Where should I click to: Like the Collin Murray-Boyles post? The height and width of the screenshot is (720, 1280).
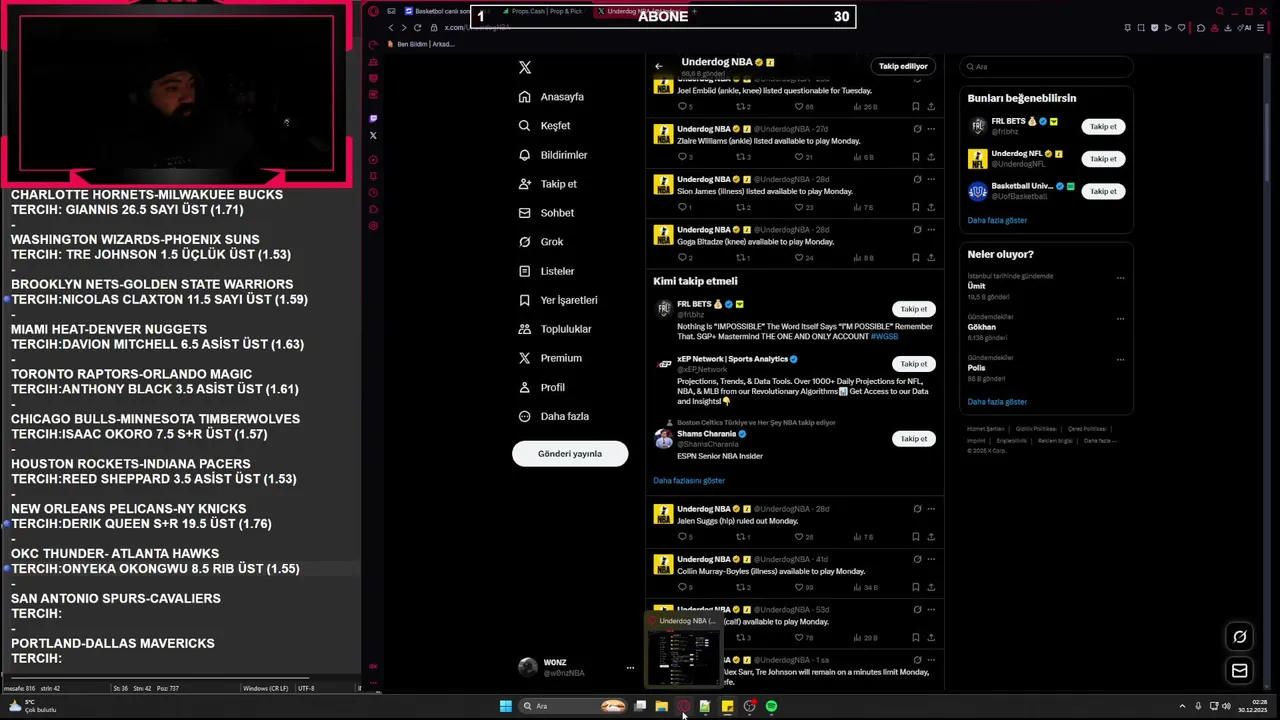coord(799,587)
